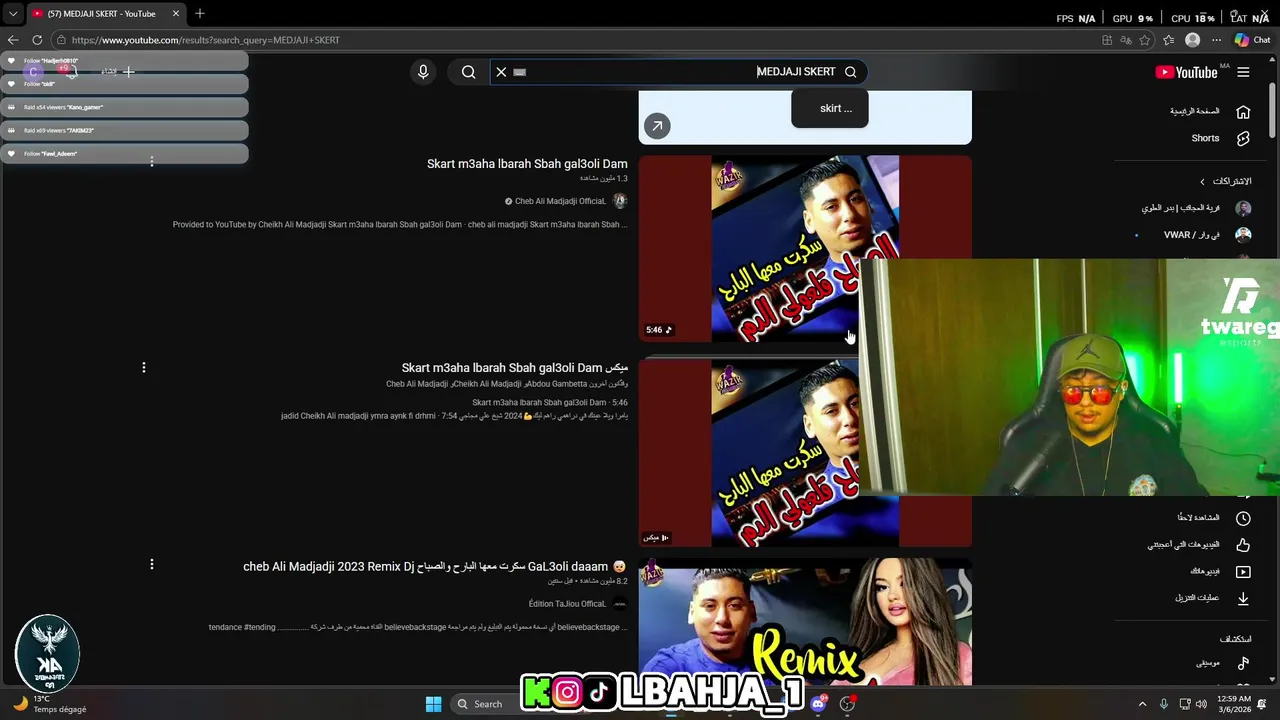Image resolution: width=1280 pixels, height=720 pixels.
Task: Add page to favorites with star icon
Action: coord(1145,40)
